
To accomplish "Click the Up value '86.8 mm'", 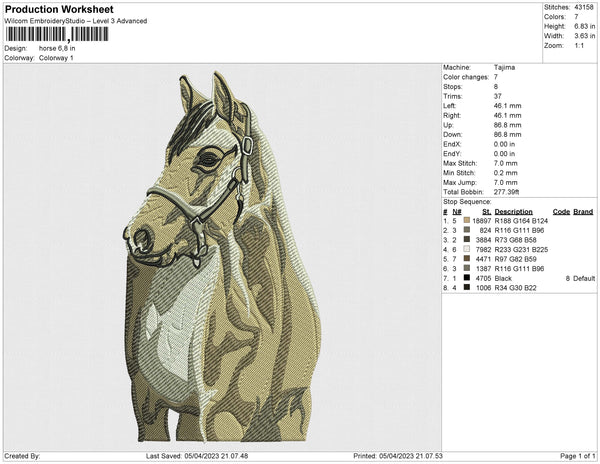I will [x=507, y=125].
